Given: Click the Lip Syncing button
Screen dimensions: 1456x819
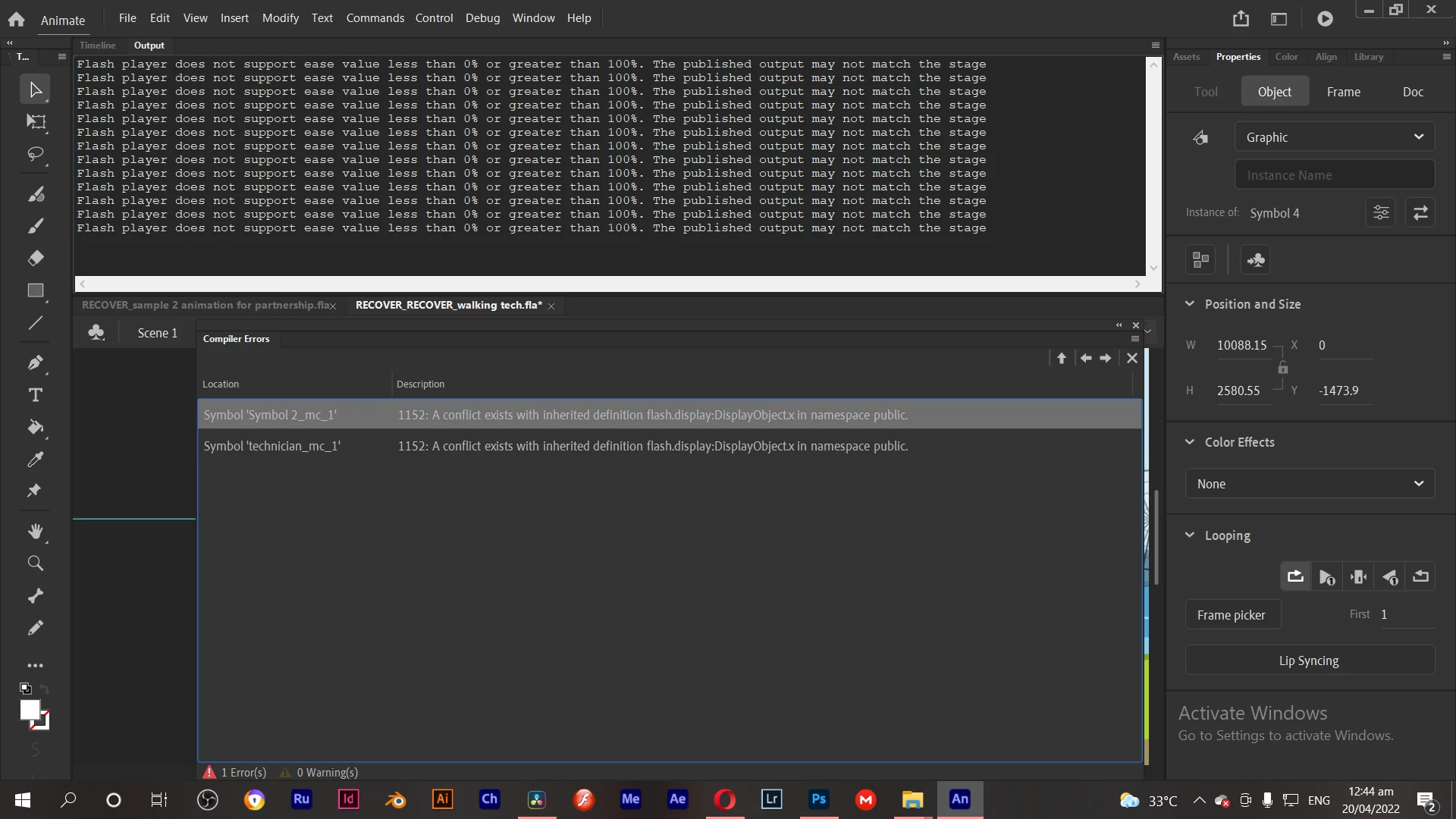Looking at the screenshot, I should point(1309,661).
